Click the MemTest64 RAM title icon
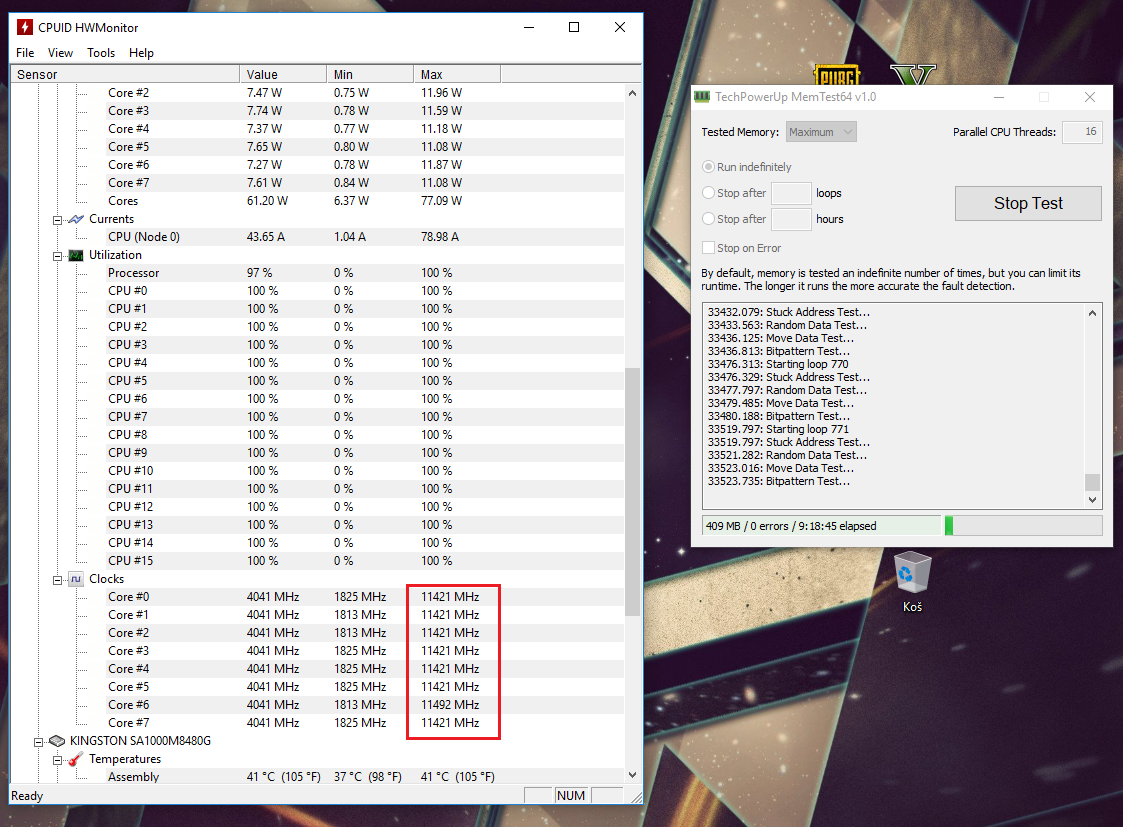The height and width of the screenshot is (827, 1123). [x=702, y=97]
